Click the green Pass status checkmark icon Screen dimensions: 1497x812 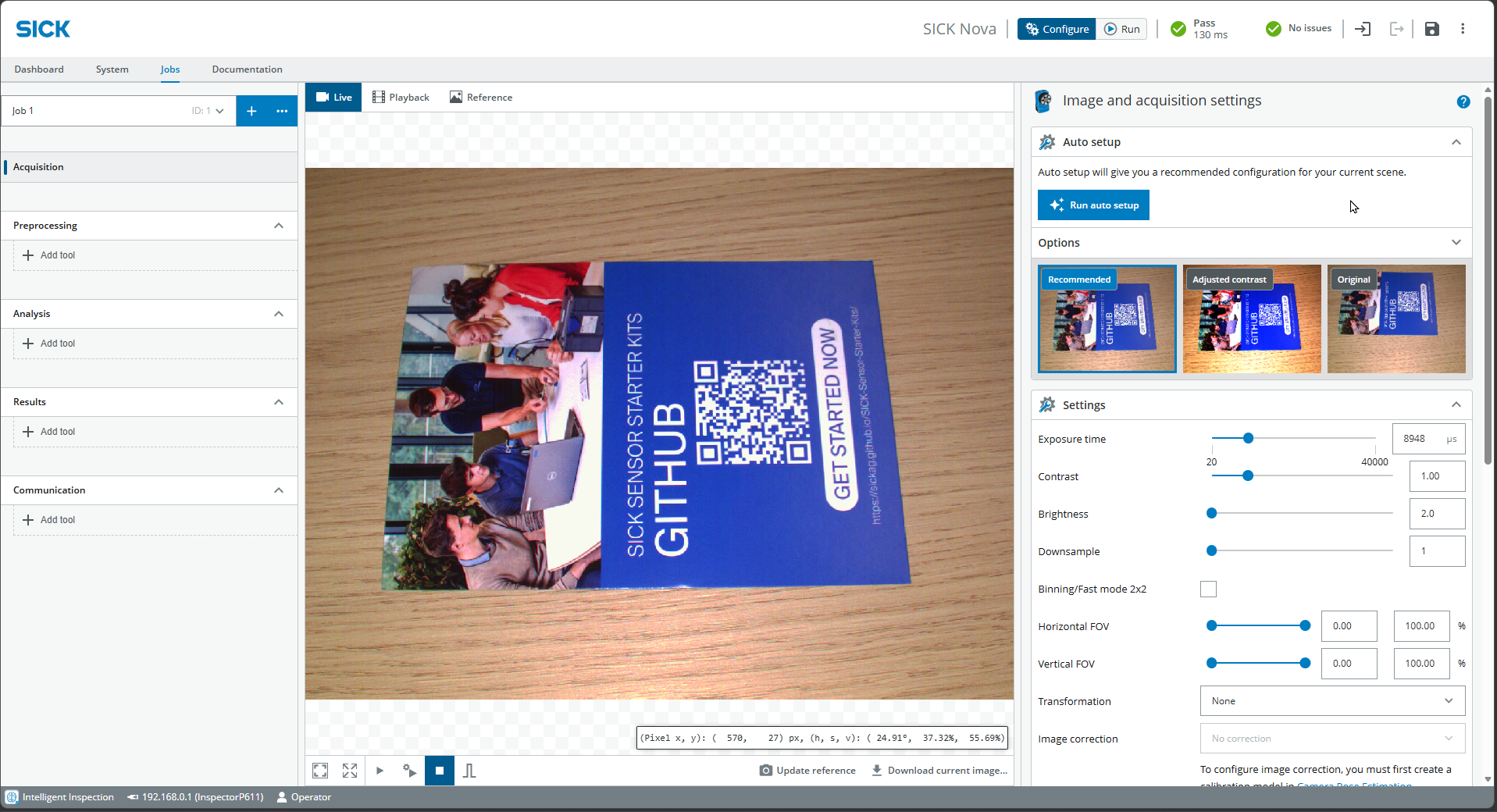point(1178,29)
